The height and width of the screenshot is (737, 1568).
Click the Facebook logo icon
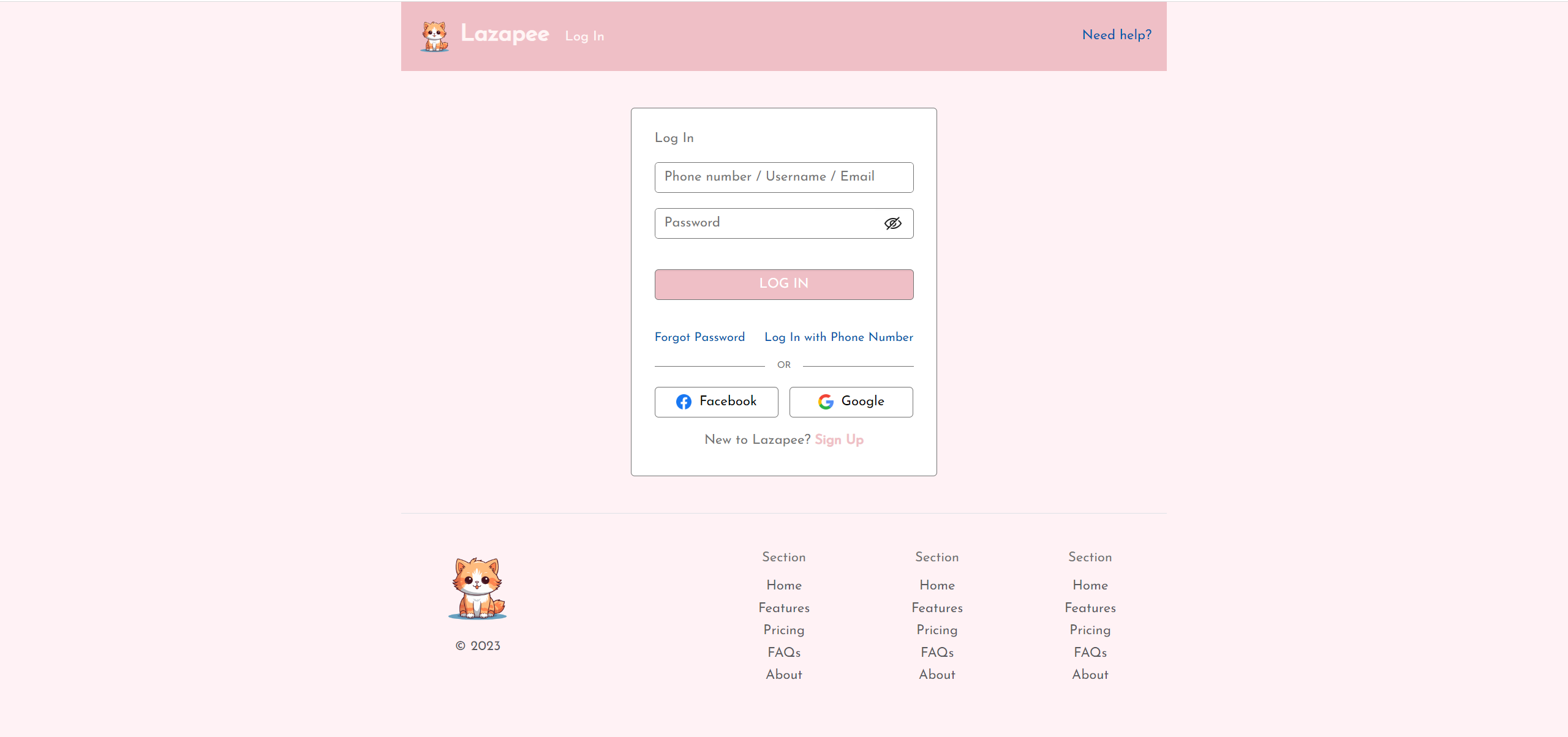pyautogui.click(x=684, y=402)
